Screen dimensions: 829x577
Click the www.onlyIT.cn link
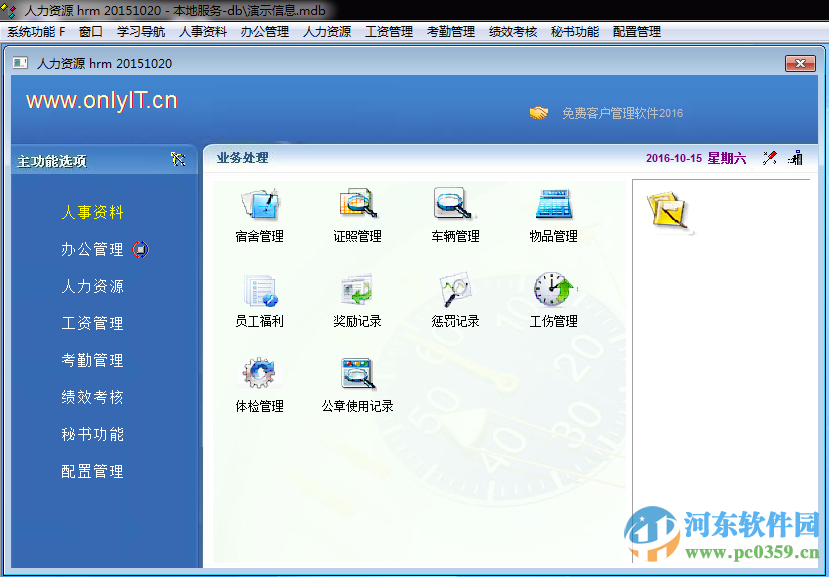click(x=102, y=100)
